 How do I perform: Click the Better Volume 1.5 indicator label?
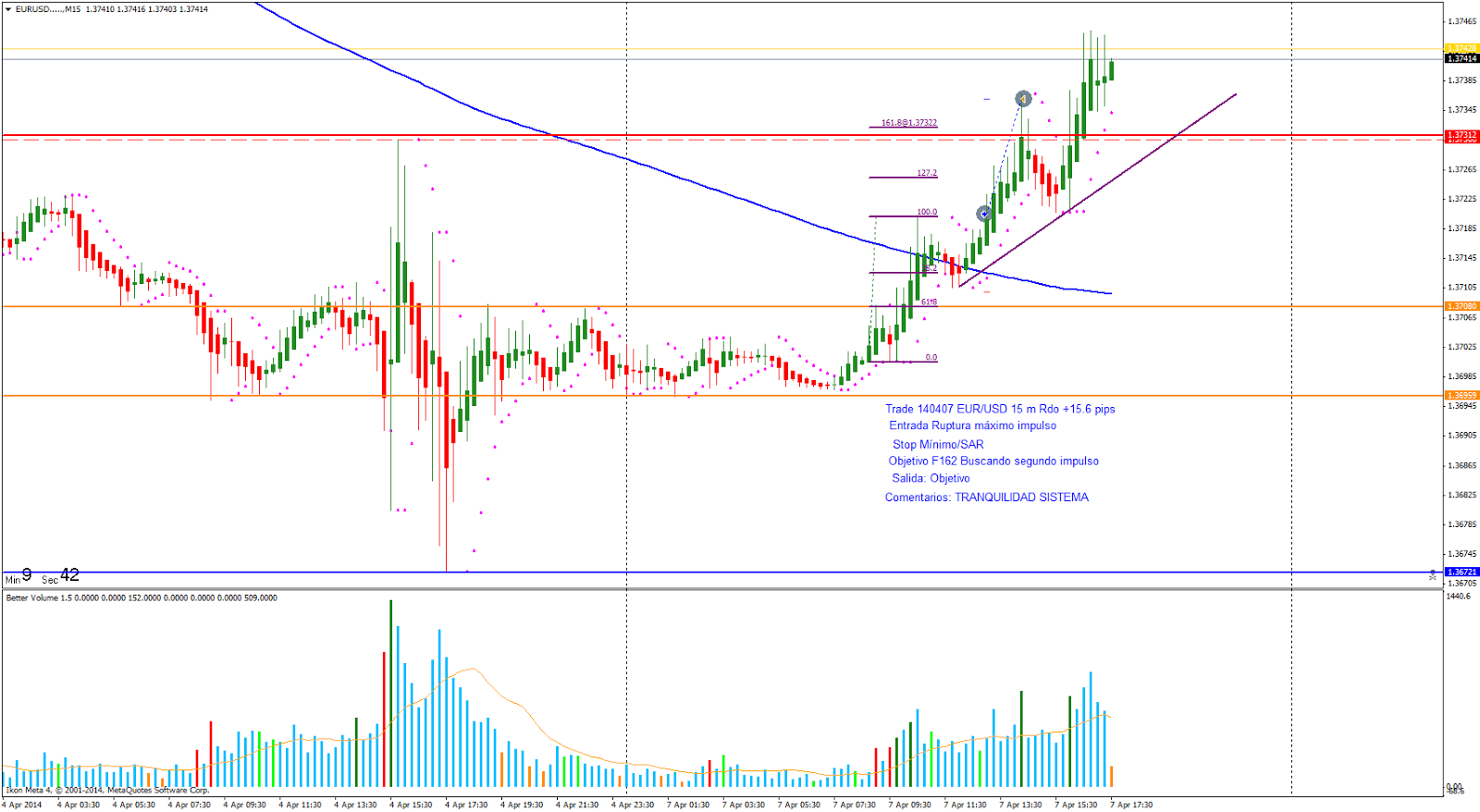pyautogui.click(x=142, y=598)
